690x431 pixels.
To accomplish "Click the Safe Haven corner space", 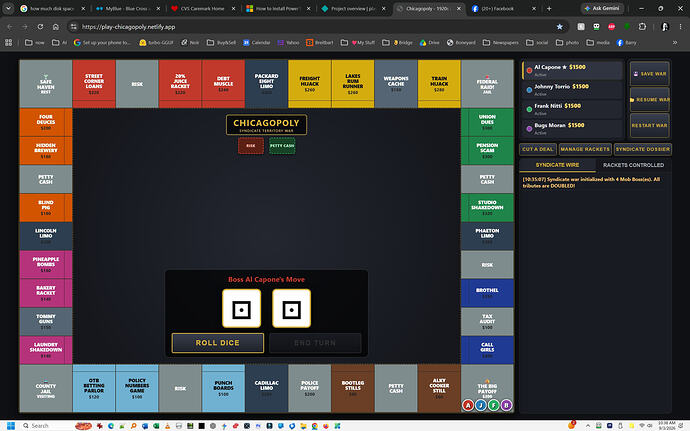I will 46,84.
